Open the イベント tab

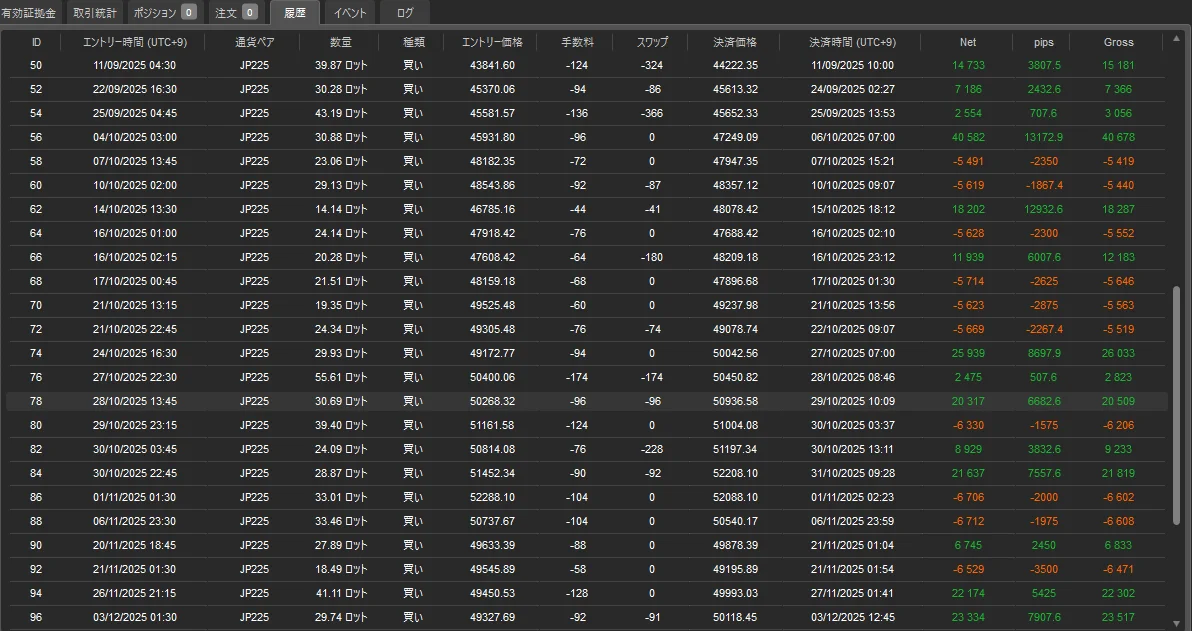coord(350,13)
